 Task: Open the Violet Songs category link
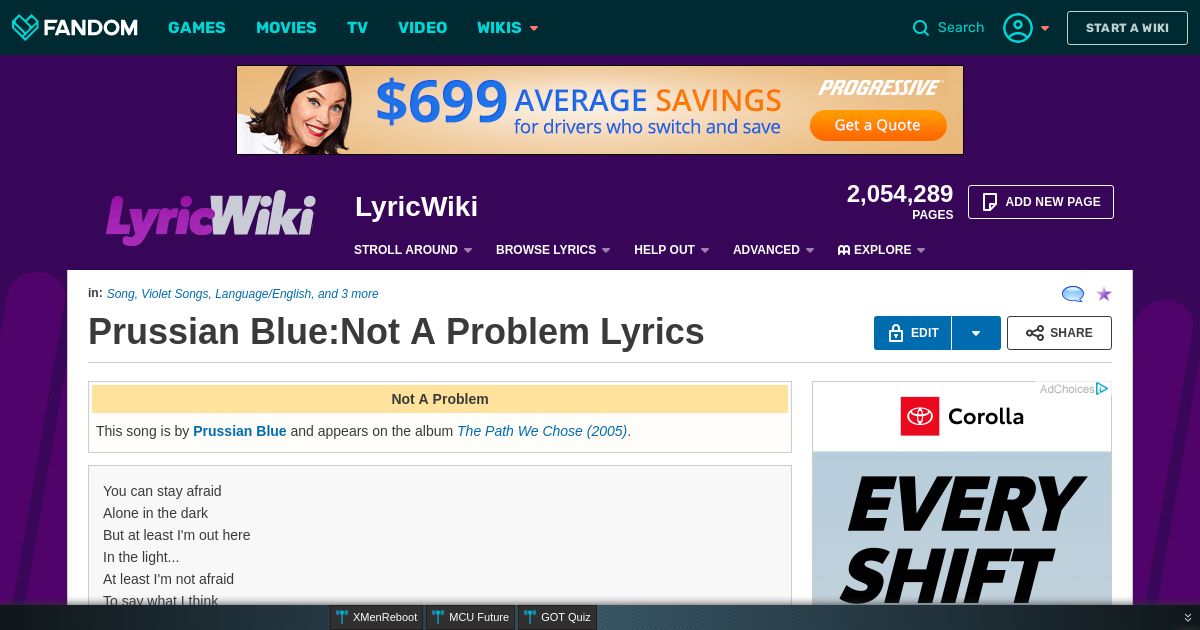[x=175, y=294]
